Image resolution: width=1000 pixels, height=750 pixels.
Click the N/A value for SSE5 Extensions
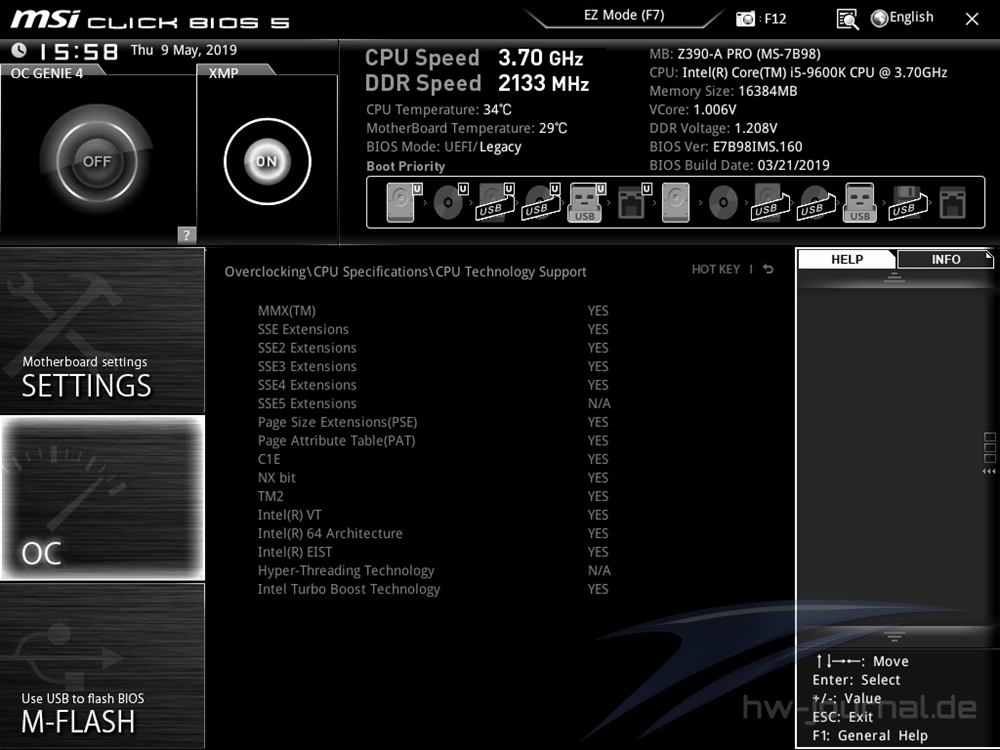coord(599,403)
